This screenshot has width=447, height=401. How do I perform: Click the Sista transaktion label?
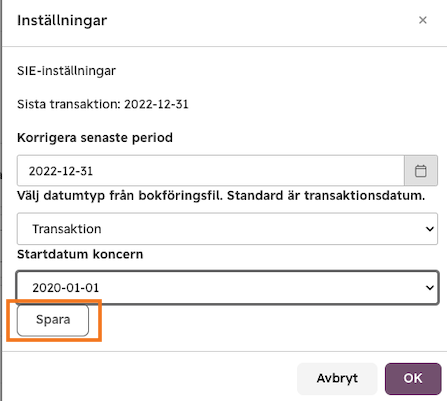pos(69,104)
